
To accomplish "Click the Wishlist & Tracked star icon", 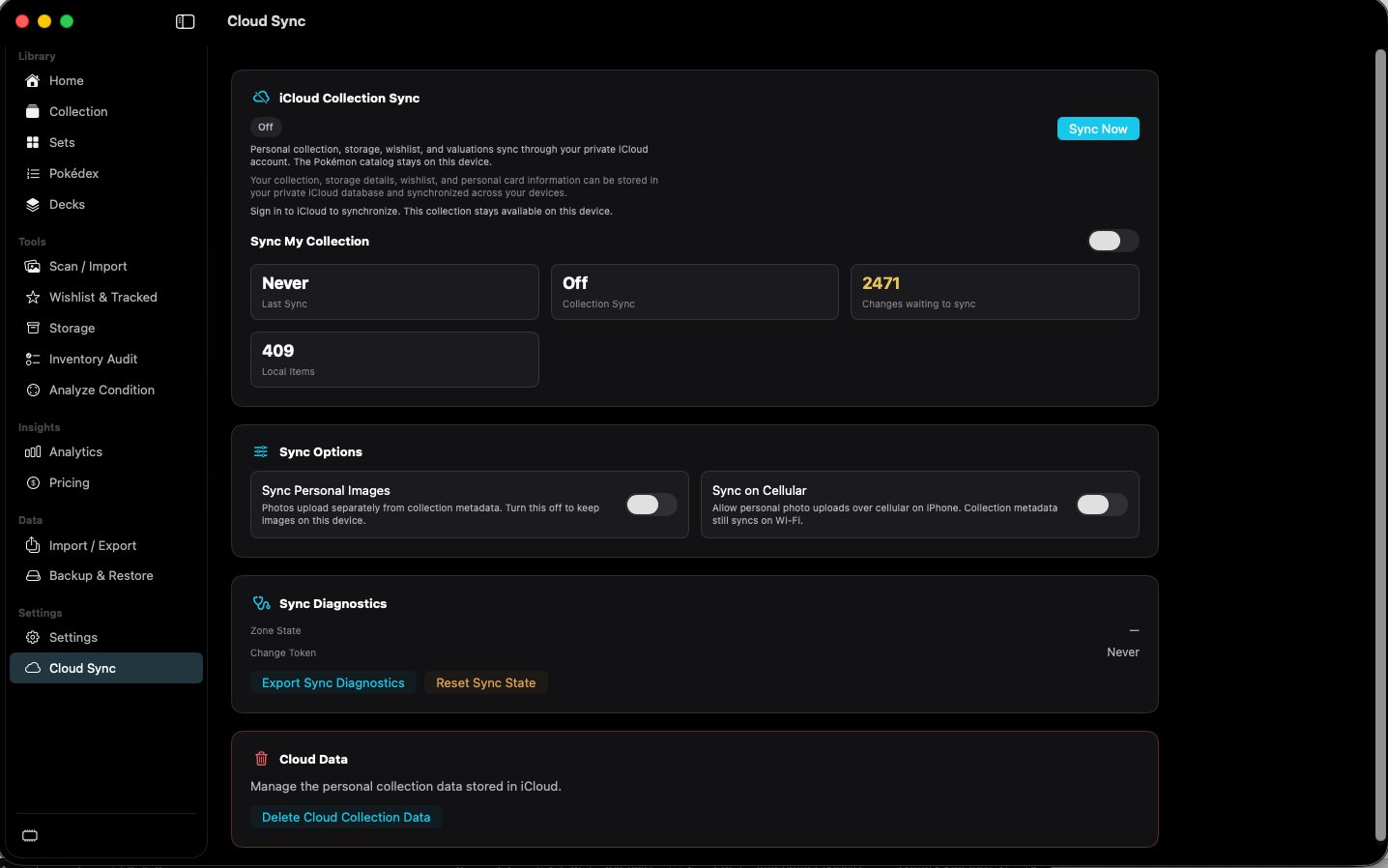I will pyautogui.click(x=33, y=297).
